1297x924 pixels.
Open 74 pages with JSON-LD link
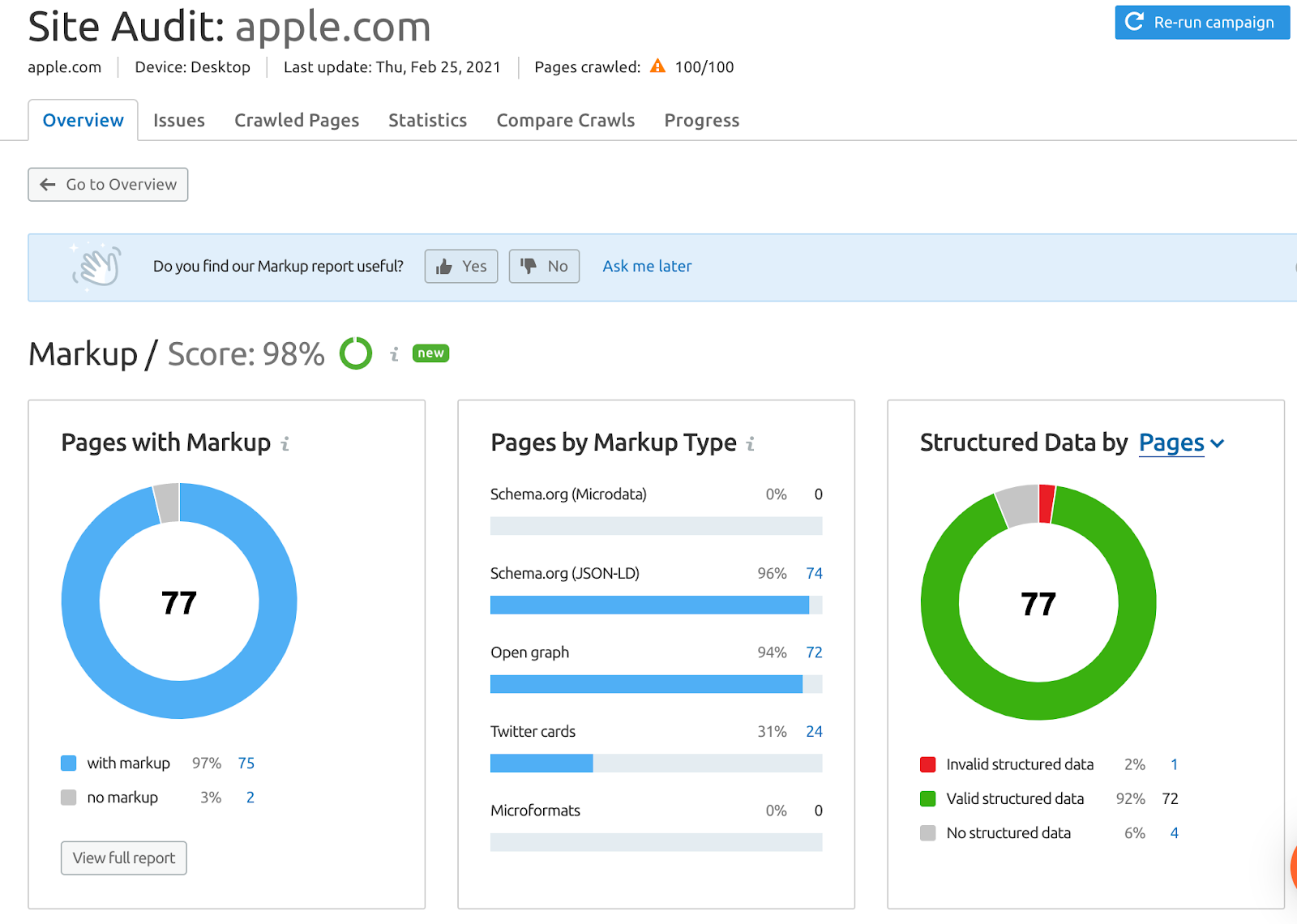(814, 573)
